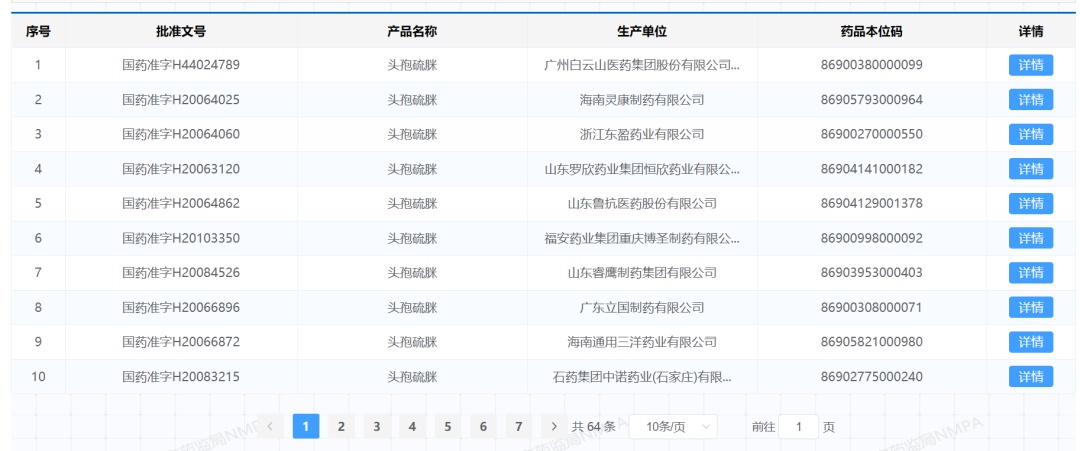The image size is (1080, 451).
Task: Select cell 国药准字H20066872
Action: [181, 342]
